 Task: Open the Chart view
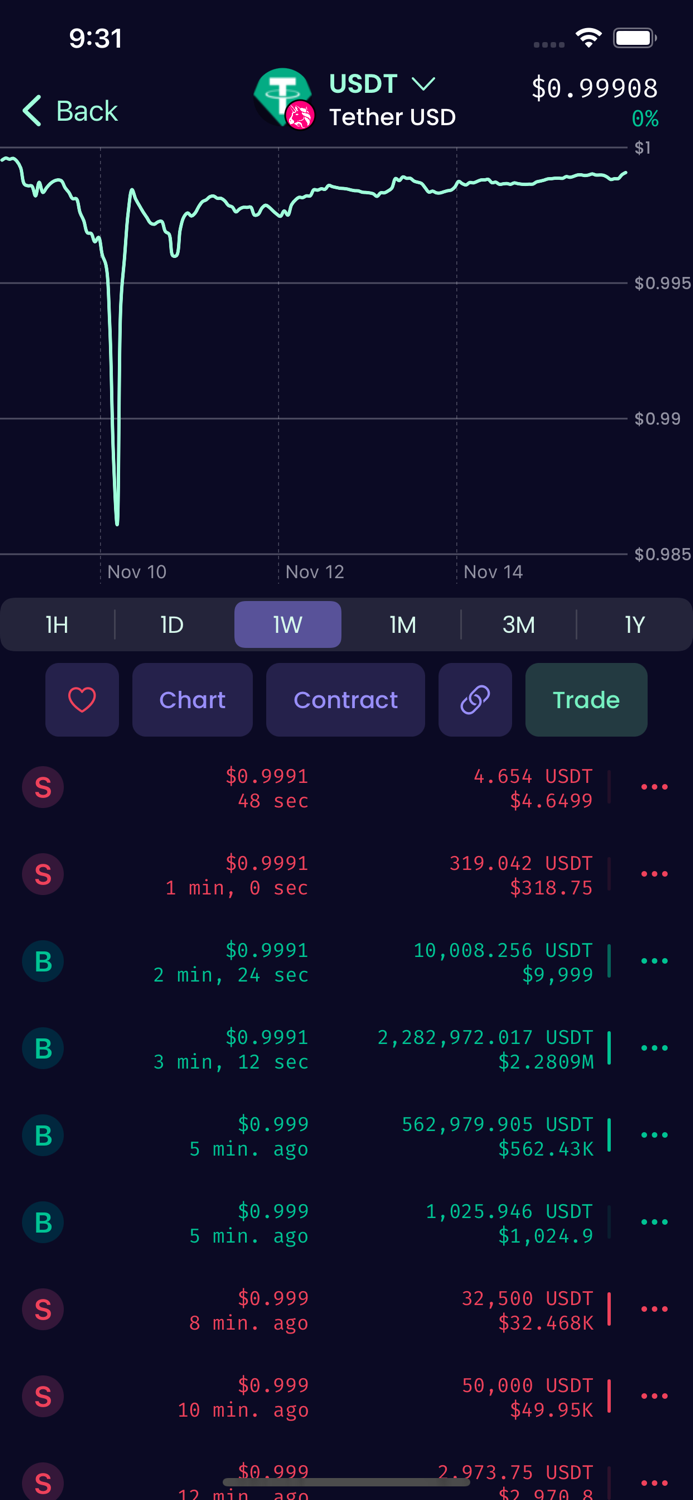pyautogui.click(x=192, y=700)
